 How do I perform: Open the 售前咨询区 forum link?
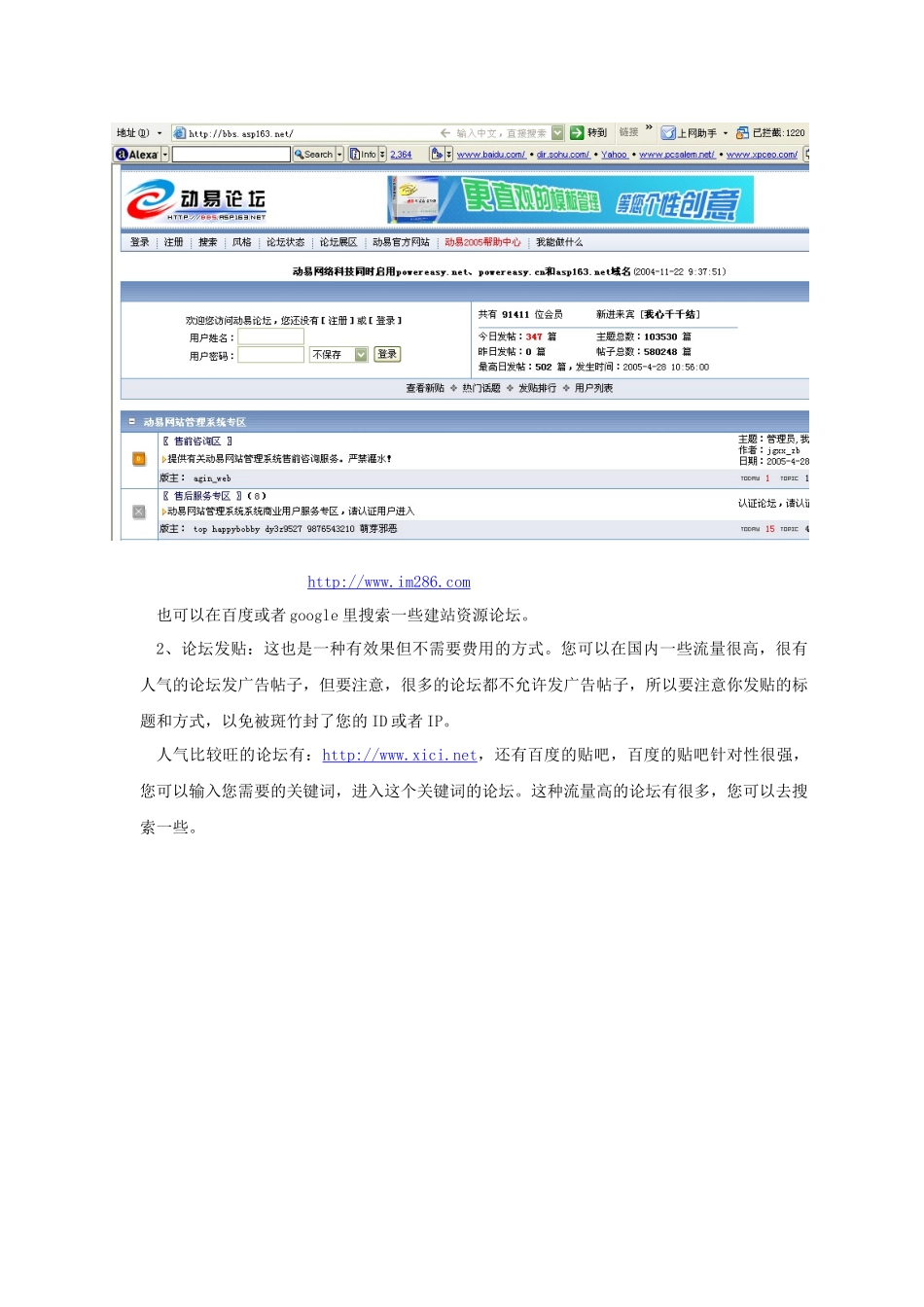tap(197, 442)
